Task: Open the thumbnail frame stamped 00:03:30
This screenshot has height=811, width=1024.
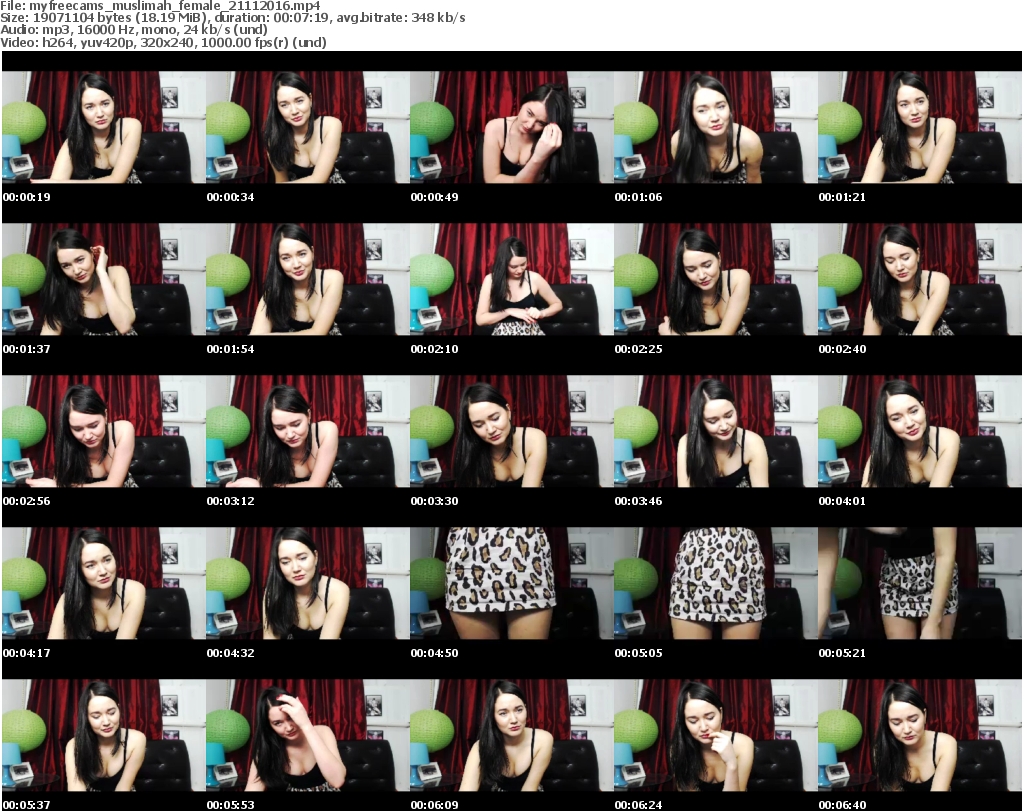Action: tap(512, 432)
